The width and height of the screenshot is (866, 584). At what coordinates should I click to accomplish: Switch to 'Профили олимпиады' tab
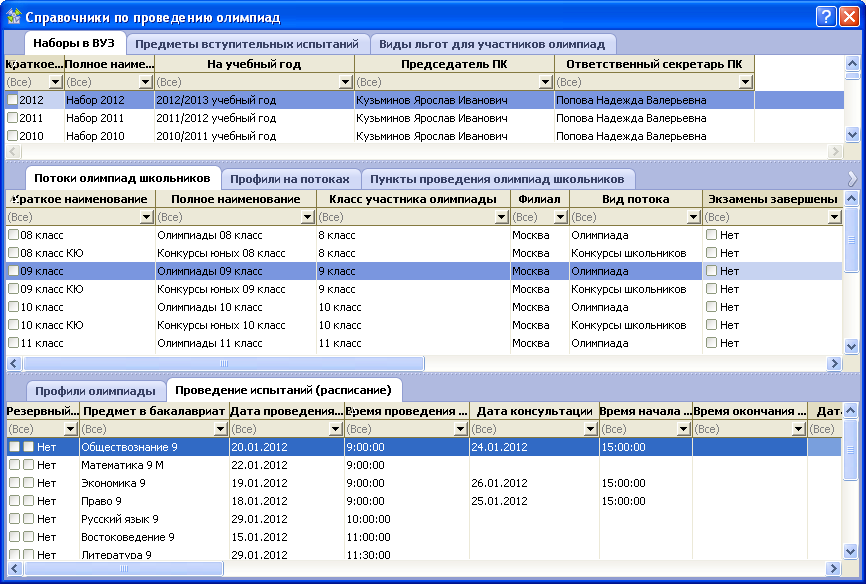[96, 391]
